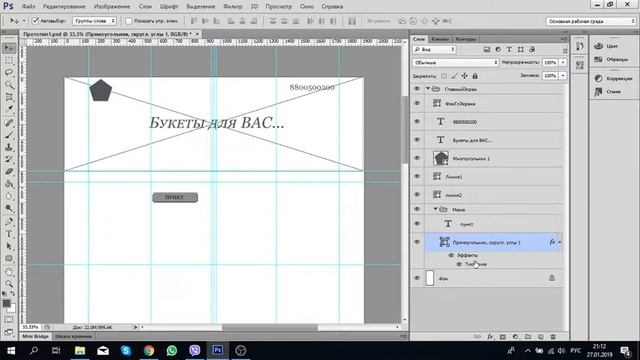Select the Eraser tool
Image resolution: width=640 pixels, height=360 pixels.
tap(9, 172)
